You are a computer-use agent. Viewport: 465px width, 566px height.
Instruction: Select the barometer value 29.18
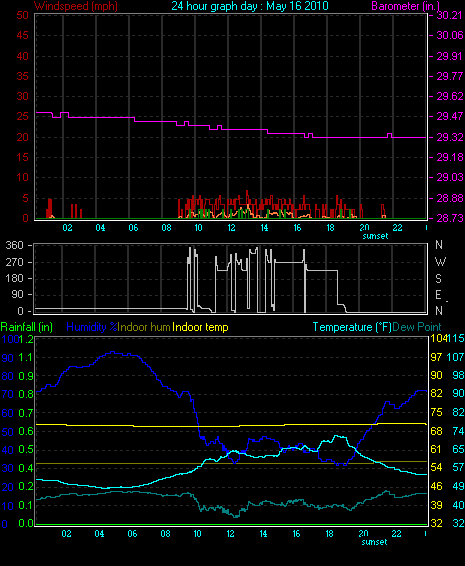[x=449, y=157]
